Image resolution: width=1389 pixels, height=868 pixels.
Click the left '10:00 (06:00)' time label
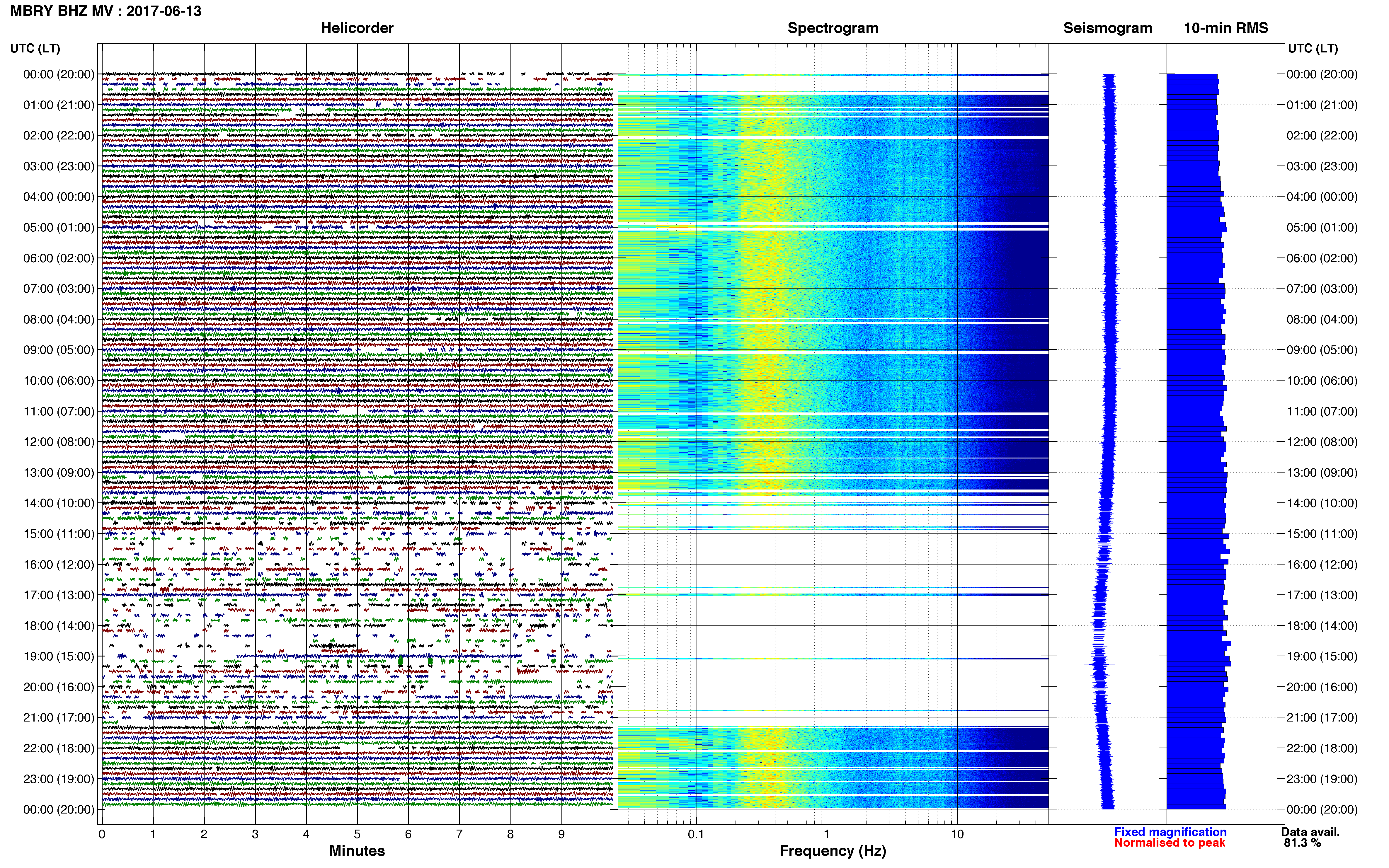(x=59, y=381)
